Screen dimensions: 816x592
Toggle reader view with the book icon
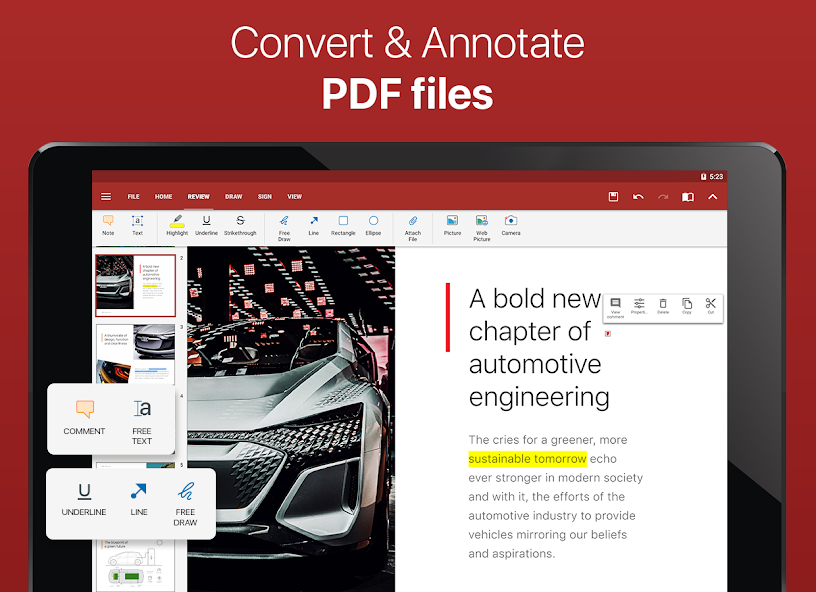[x=687, y=197]
